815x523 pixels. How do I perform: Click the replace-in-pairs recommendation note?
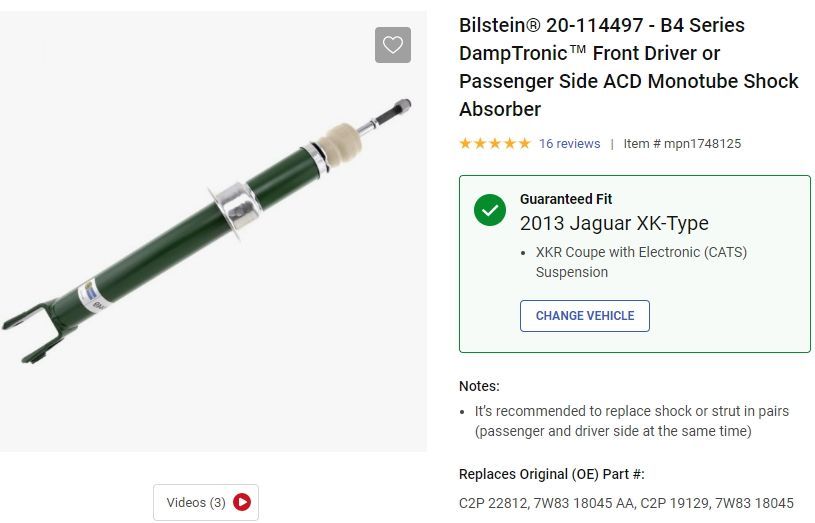tap(631, 421)
